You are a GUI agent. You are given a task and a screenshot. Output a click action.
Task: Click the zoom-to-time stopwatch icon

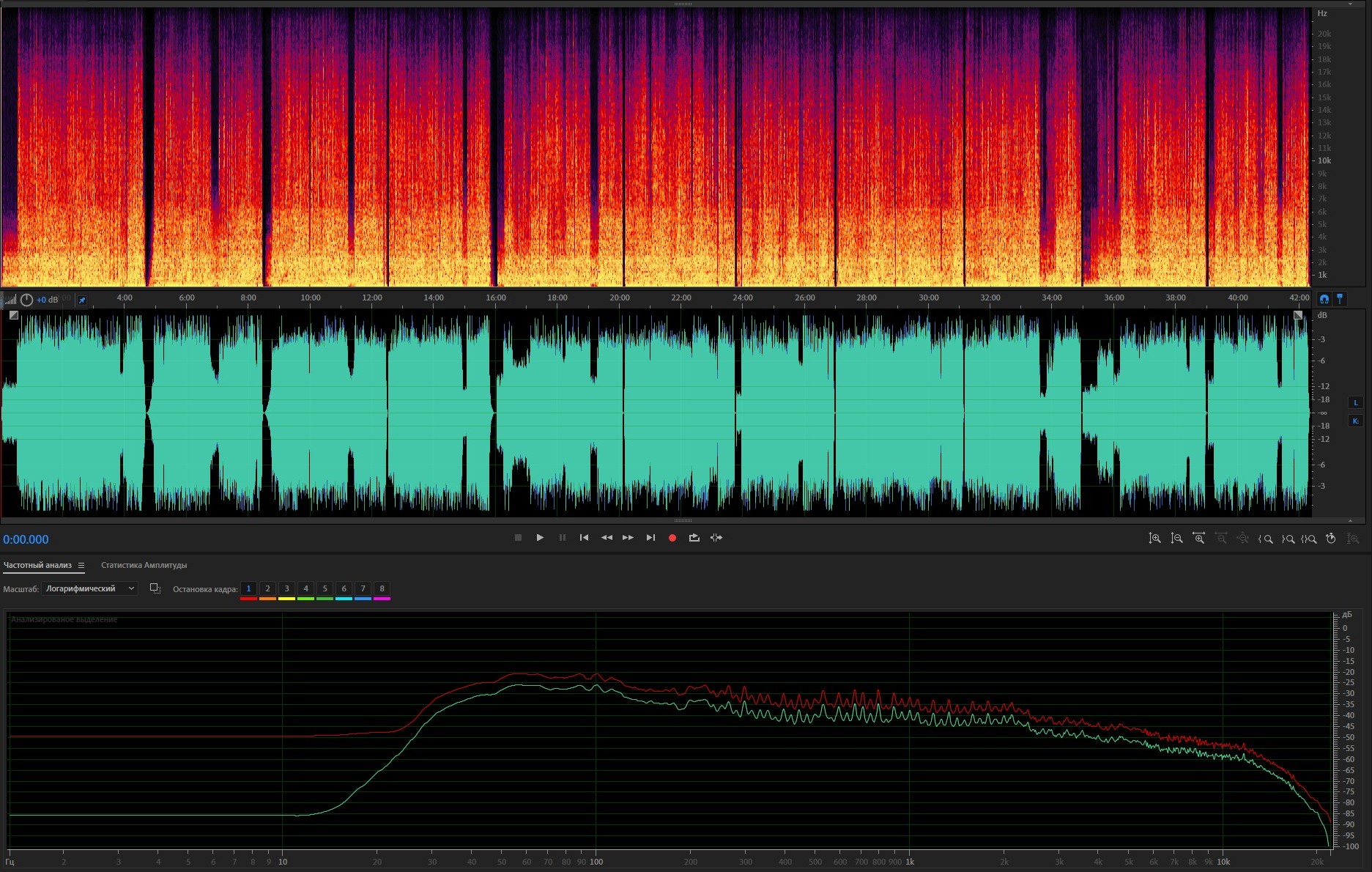pyautogui.click(x=1331, y=539)
